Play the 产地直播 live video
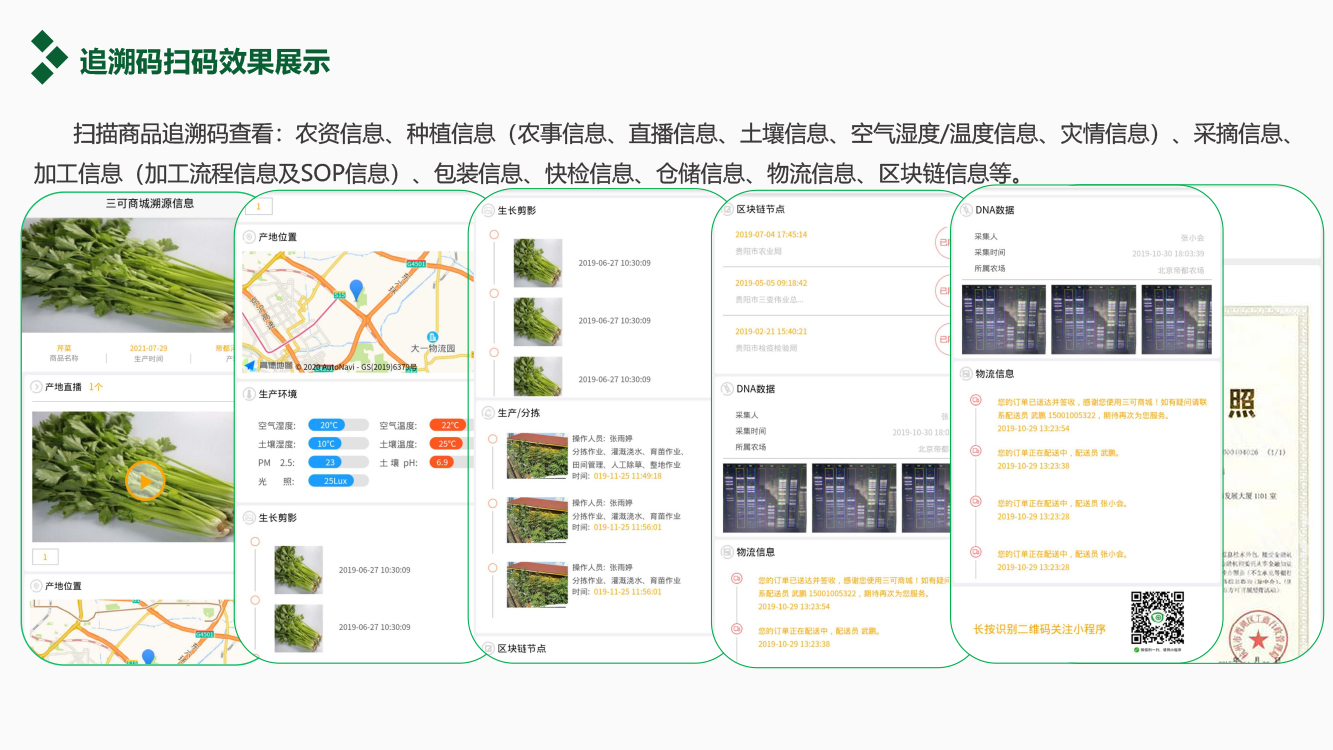The width and height of the screenshot is (1333, 750). 145,481
